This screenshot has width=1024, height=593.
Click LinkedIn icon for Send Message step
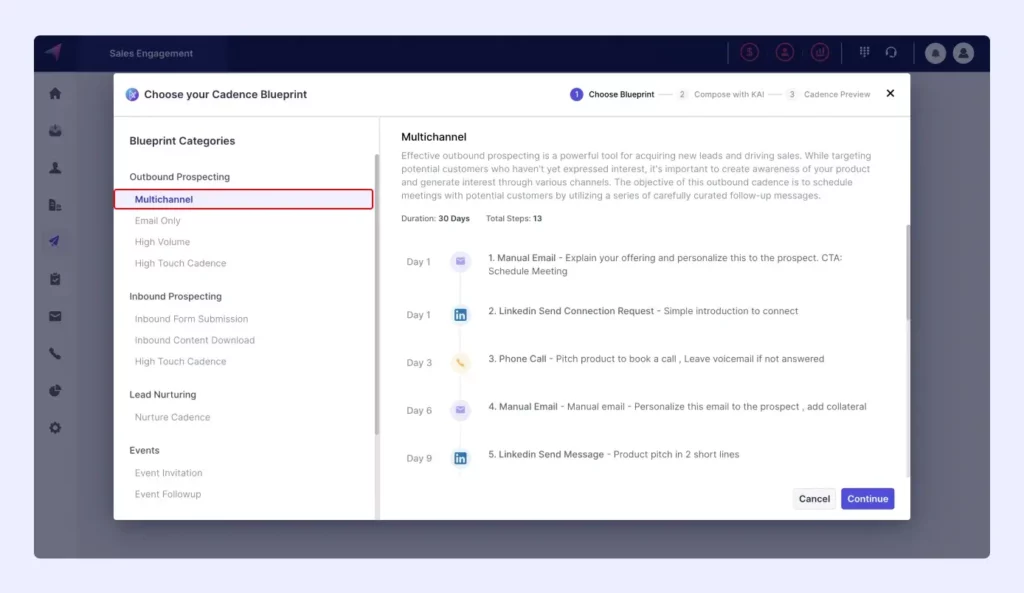(x=460, y=458)
